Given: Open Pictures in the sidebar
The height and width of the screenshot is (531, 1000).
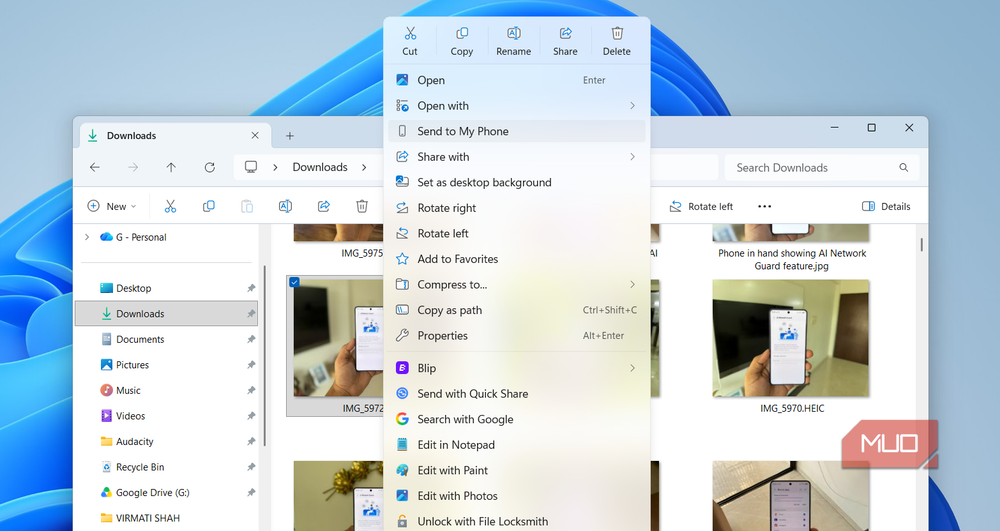Looking at the screenshot, I should (166, 365).
